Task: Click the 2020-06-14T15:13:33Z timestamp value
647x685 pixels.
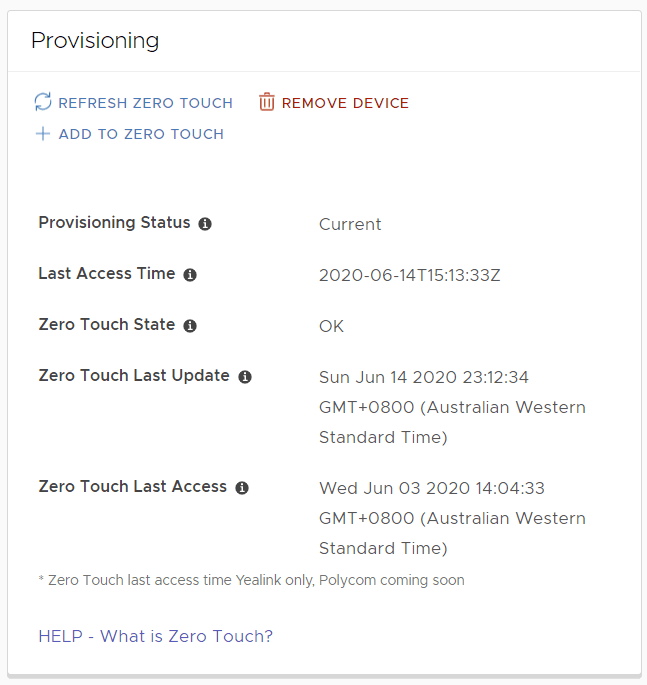Action: coord(409,275)
